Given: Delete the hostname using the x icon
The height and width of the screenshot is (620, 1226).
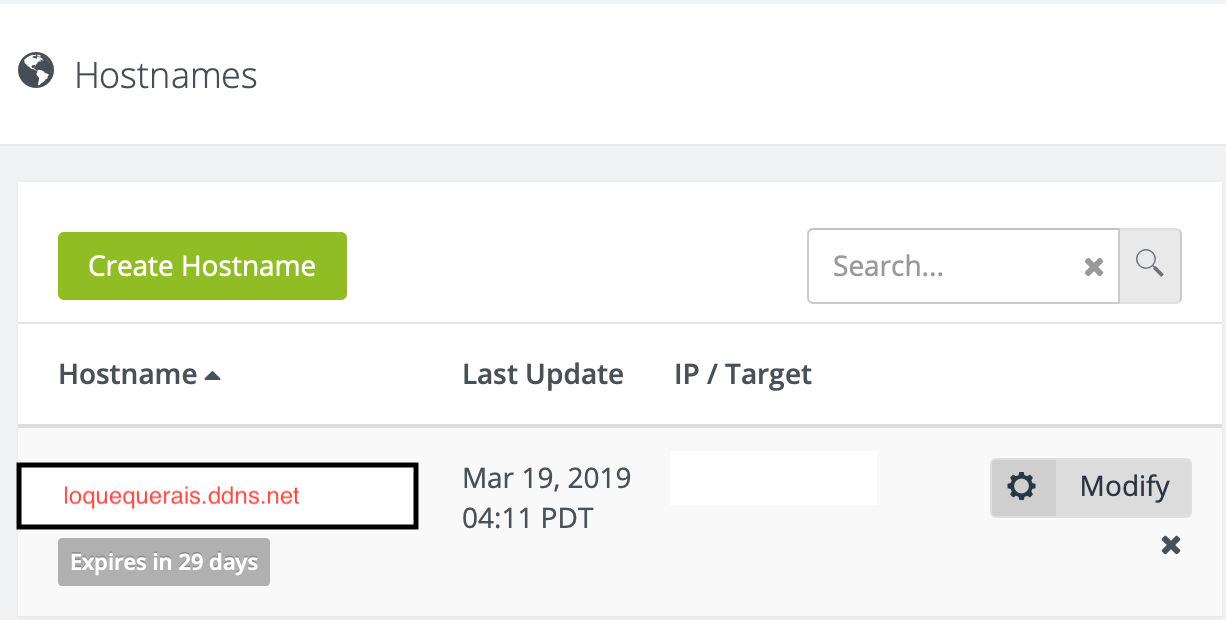Looking at the screenshot, I should point(1171,545).
